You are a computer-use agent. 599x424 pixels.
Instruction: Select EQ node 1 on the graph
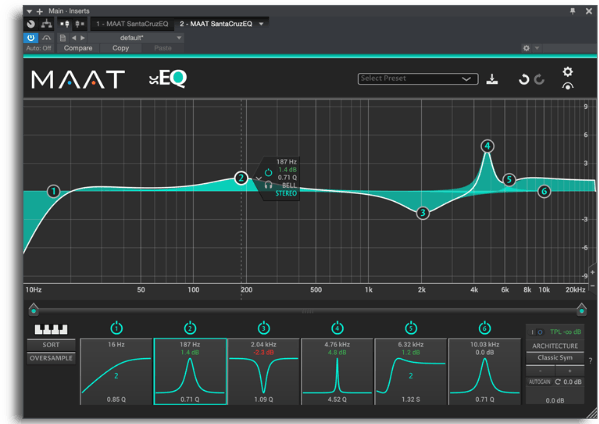pyautogui.click(x=53, y=191)
